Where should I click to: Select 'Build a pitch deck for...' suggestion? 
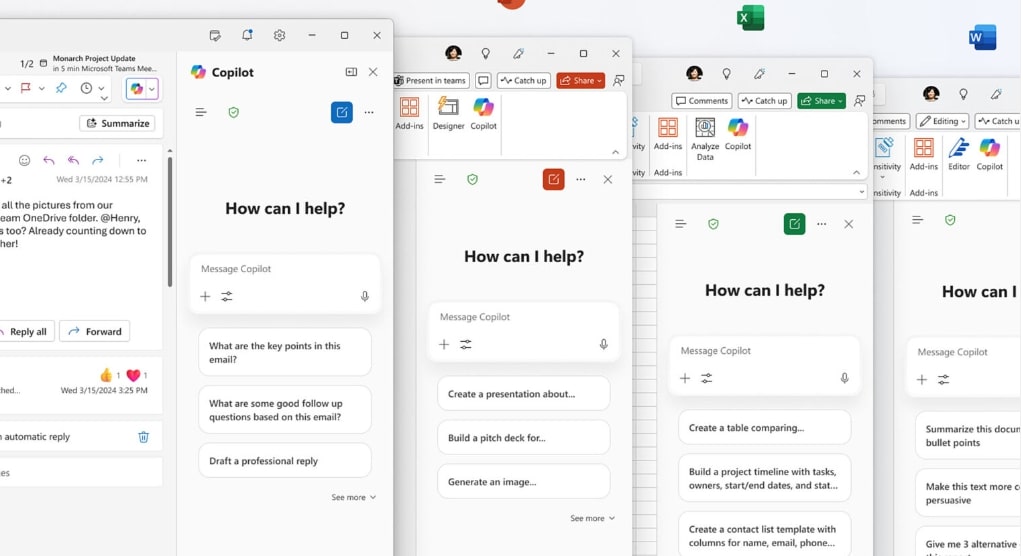[524, 438]
